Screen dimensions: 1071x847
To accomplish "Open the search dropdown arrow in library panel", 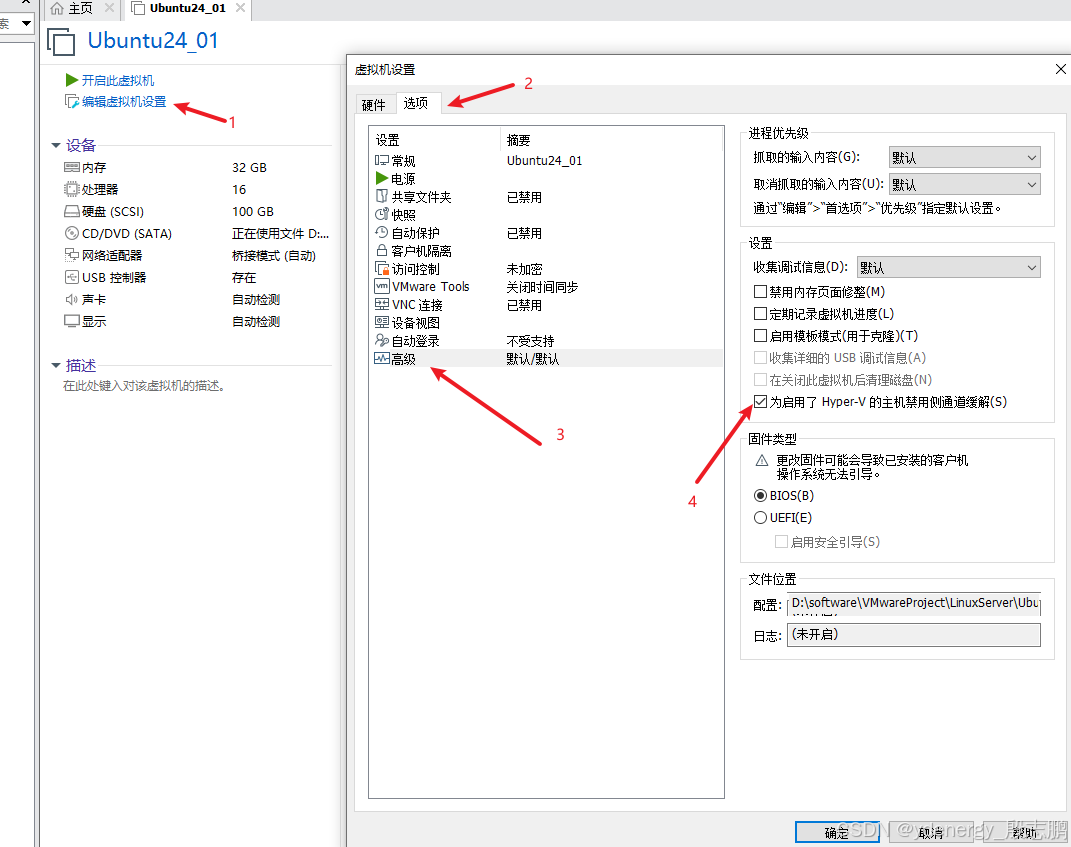I will (26, 23).
